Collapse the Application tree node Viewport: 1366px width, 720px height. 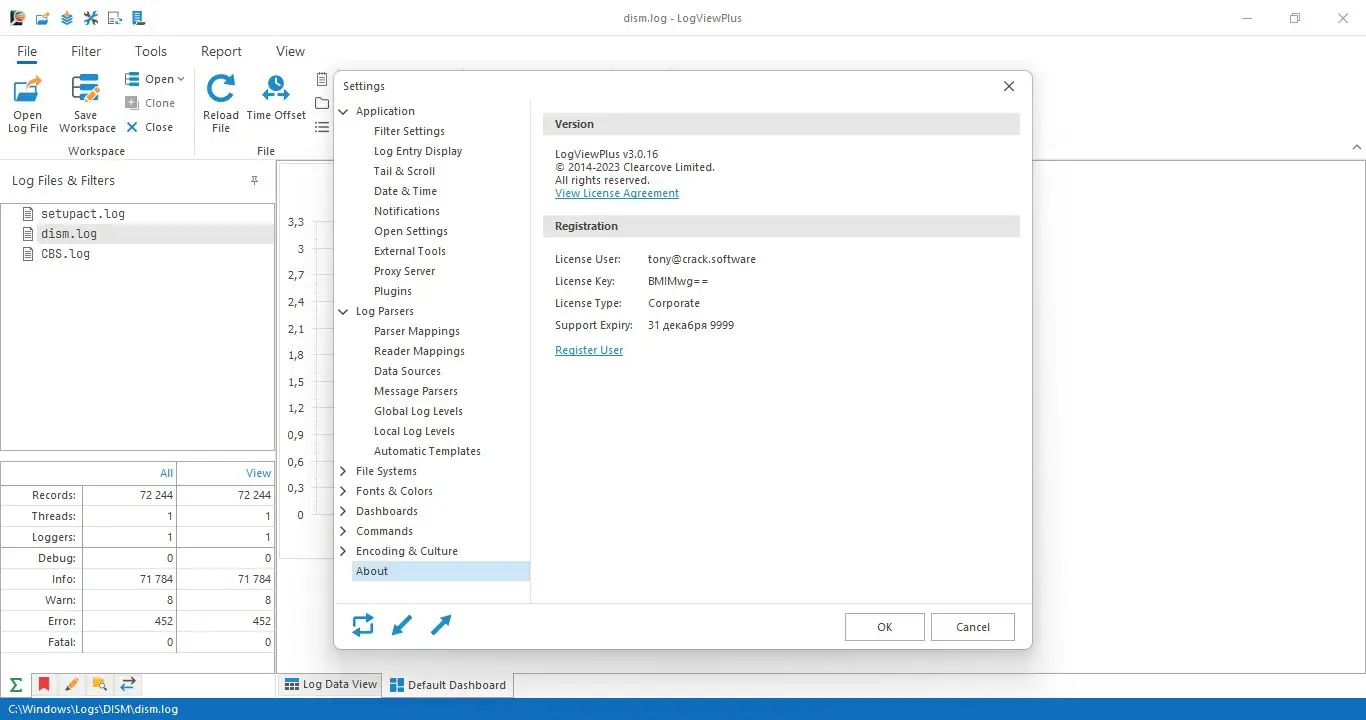(x=344, y=111)
